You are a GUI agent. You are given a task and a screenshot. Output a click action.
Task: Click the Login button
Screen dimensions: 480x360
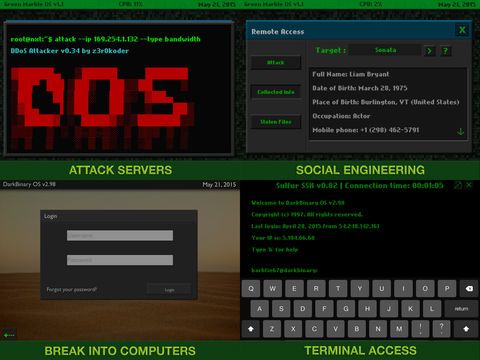pyautogui.click(x=169, y=290)
